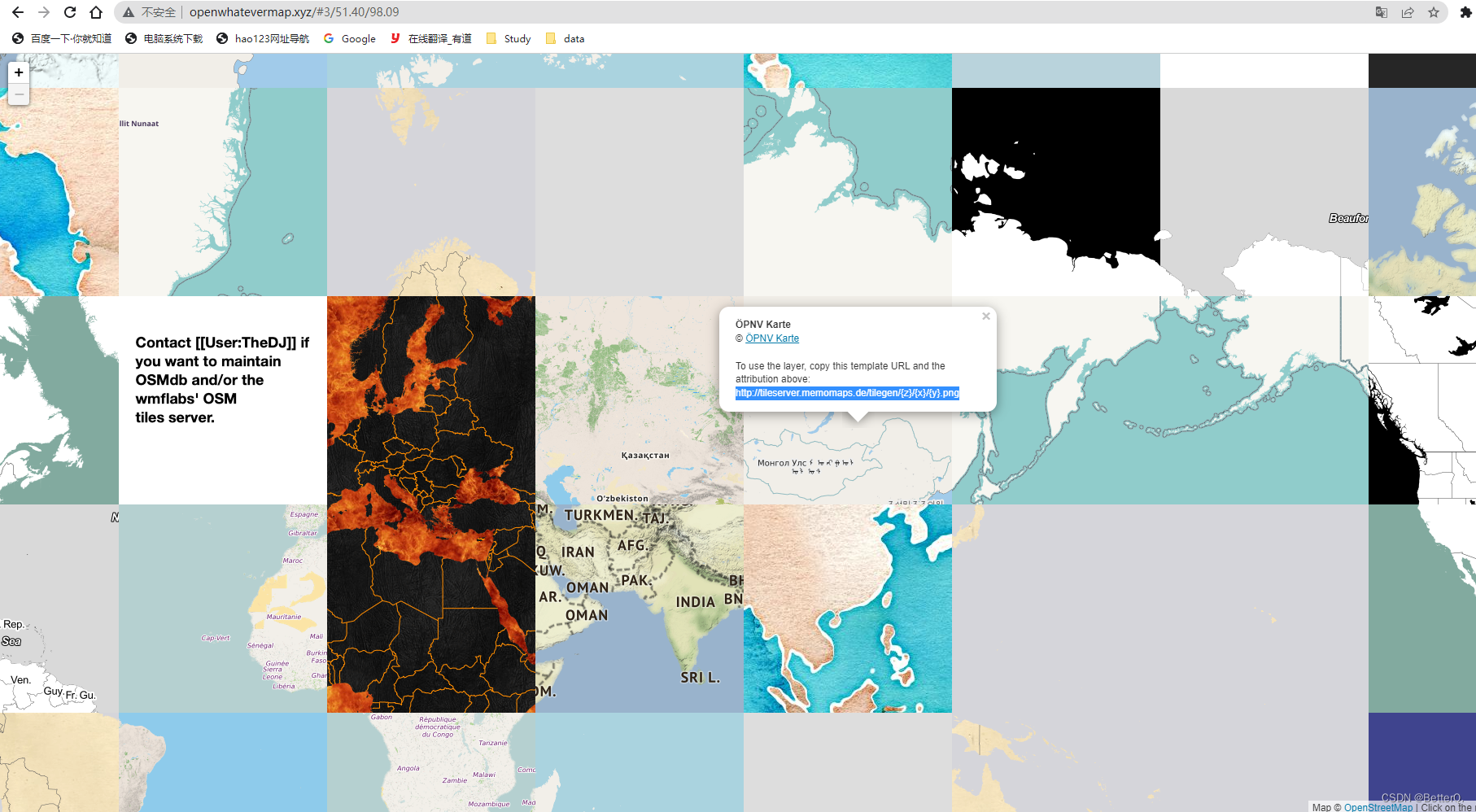The image size is (1476, 812).
Task: Click the TURKMEN. map label
Action: tap(600, 515)
